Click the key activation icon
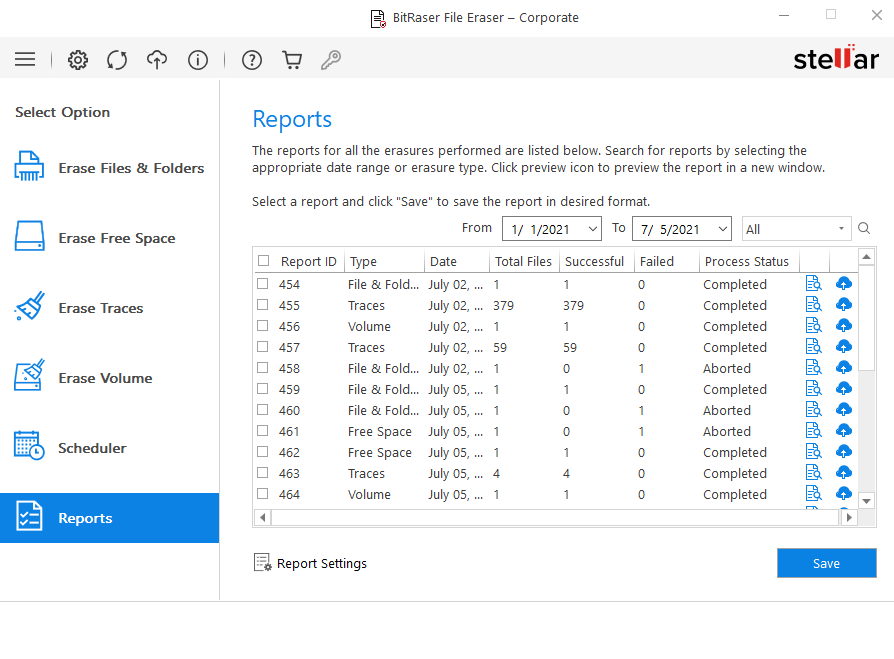Screen dimensions: 894x659 (x=331, y=60)
